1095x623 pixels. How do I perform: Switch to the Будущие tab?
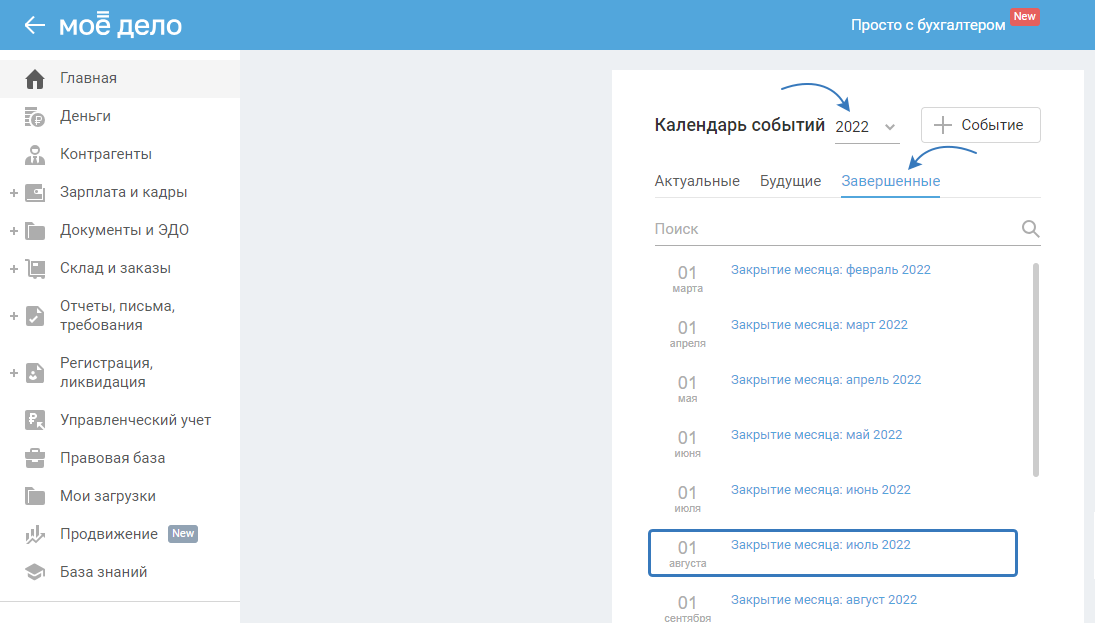coord(790,181)
